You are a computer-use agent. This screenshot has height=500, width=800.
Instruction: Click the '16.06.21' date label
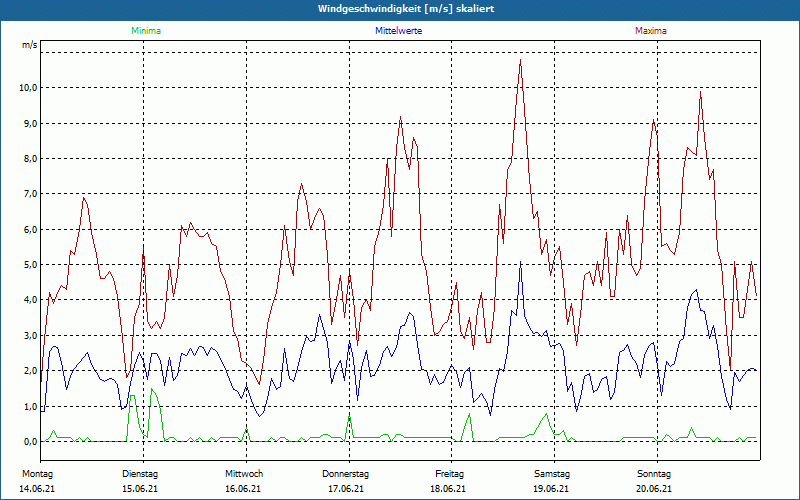243,489
